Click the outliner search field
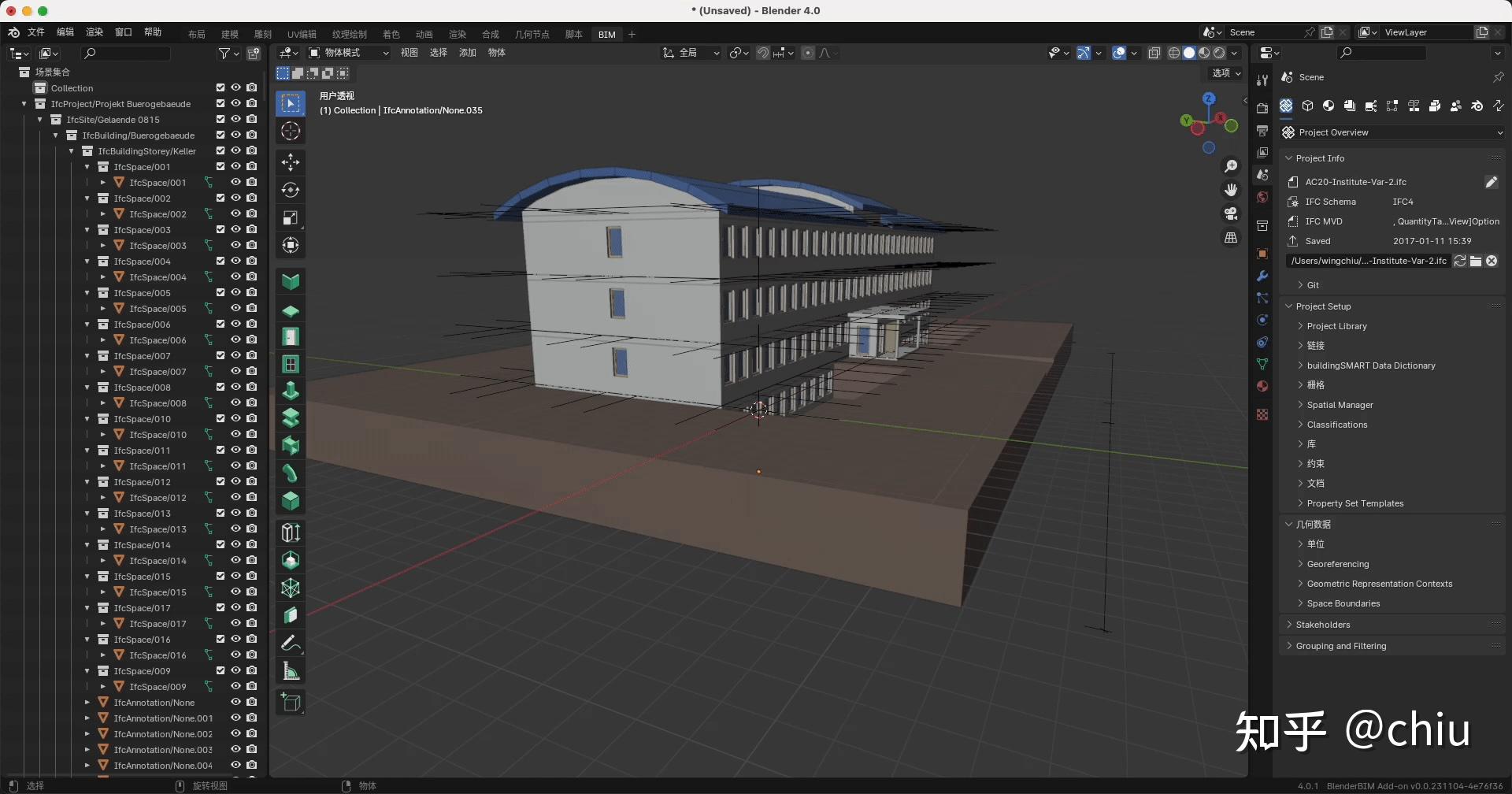This screenshot has height=794, width=1512. click(126, 54)
